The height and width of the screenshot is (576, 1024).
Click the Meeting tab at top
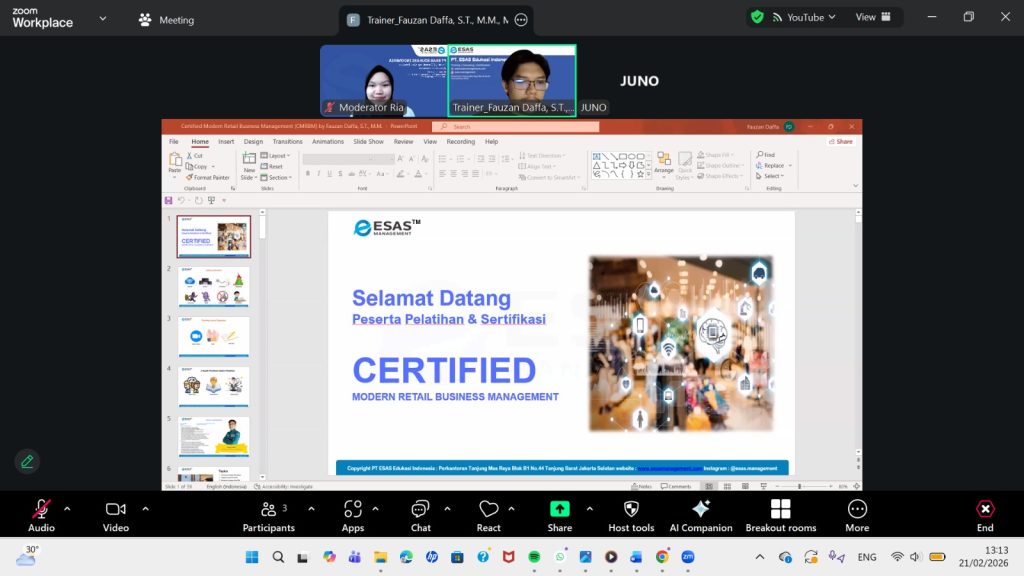click(167, 20)
